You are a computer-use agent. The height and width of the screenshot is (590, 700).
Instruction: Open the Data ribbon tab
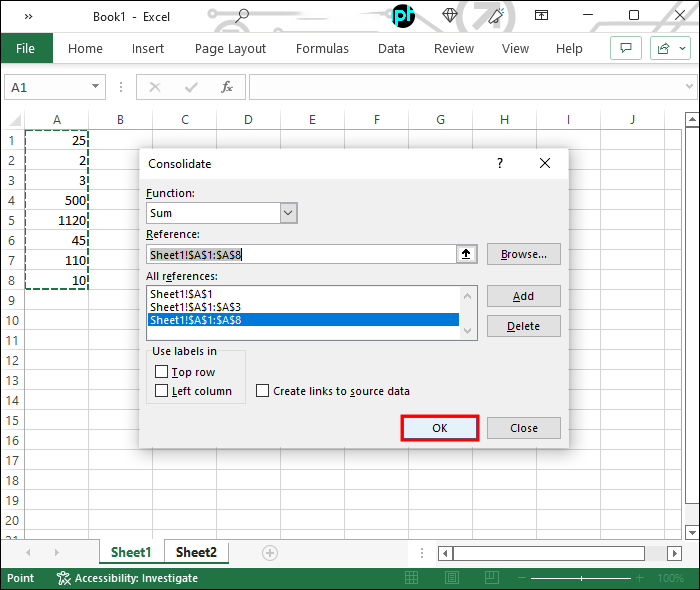pos(391,48)
